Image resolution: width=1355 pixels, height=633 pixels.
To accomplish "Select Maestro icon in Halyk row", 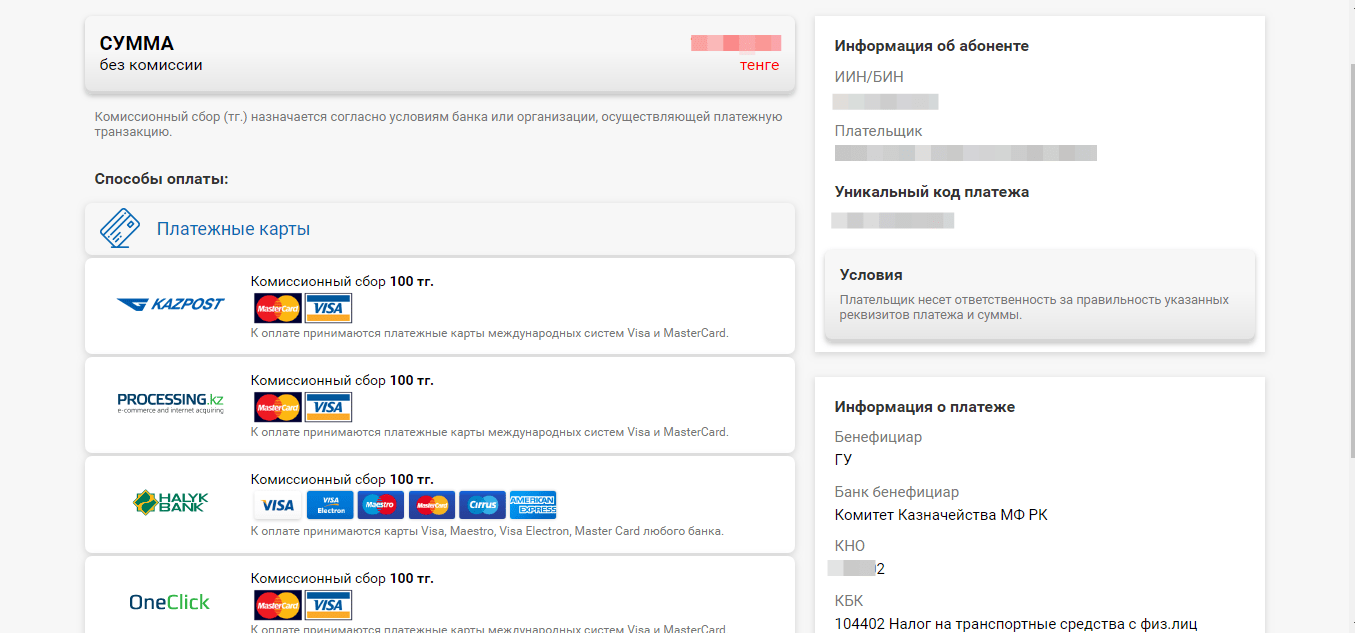I will [x=381, y=505].
